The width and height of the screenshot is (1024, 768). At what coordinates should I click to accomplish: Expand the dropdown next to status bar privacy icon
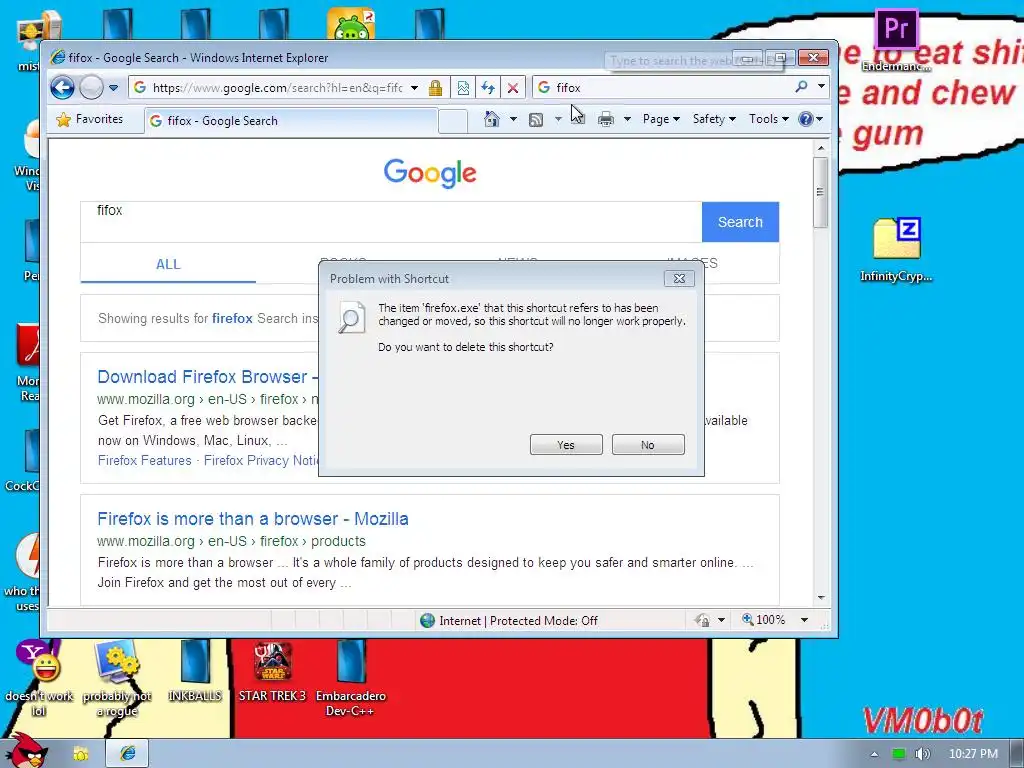(722, 620)
